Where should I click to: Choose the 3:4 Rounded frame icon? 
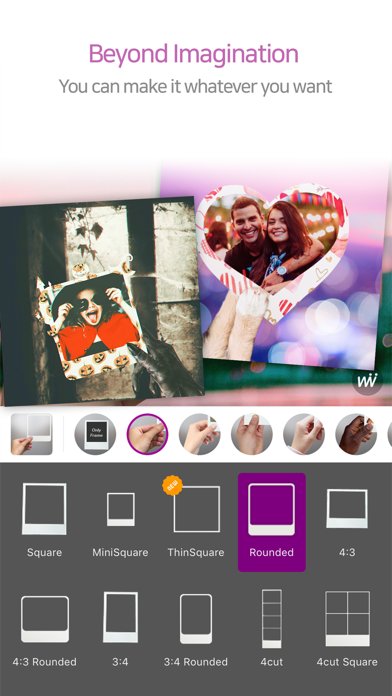pos(196,619)
